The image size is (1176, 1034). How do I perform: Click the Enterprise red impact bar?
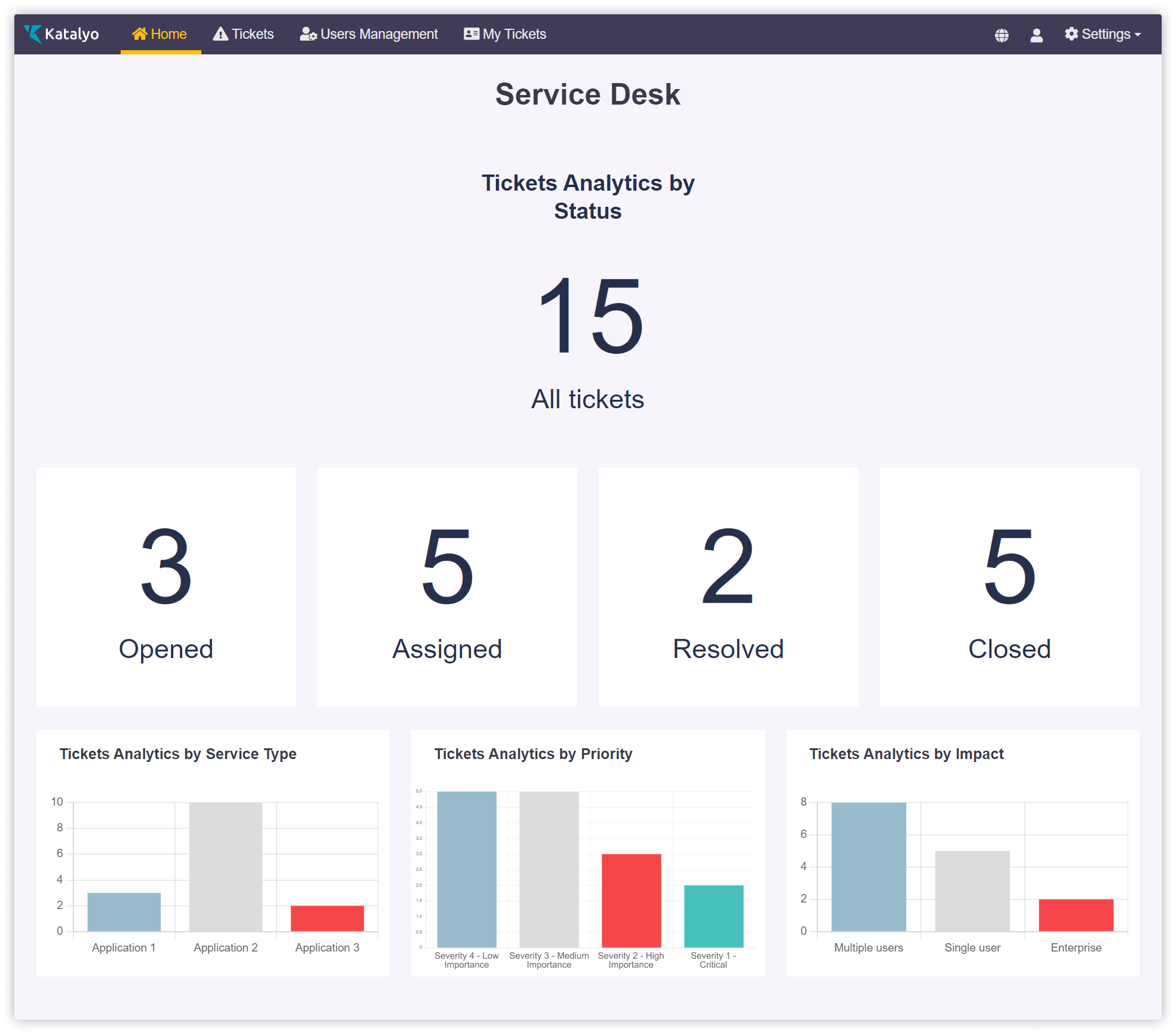[1076, 914]
